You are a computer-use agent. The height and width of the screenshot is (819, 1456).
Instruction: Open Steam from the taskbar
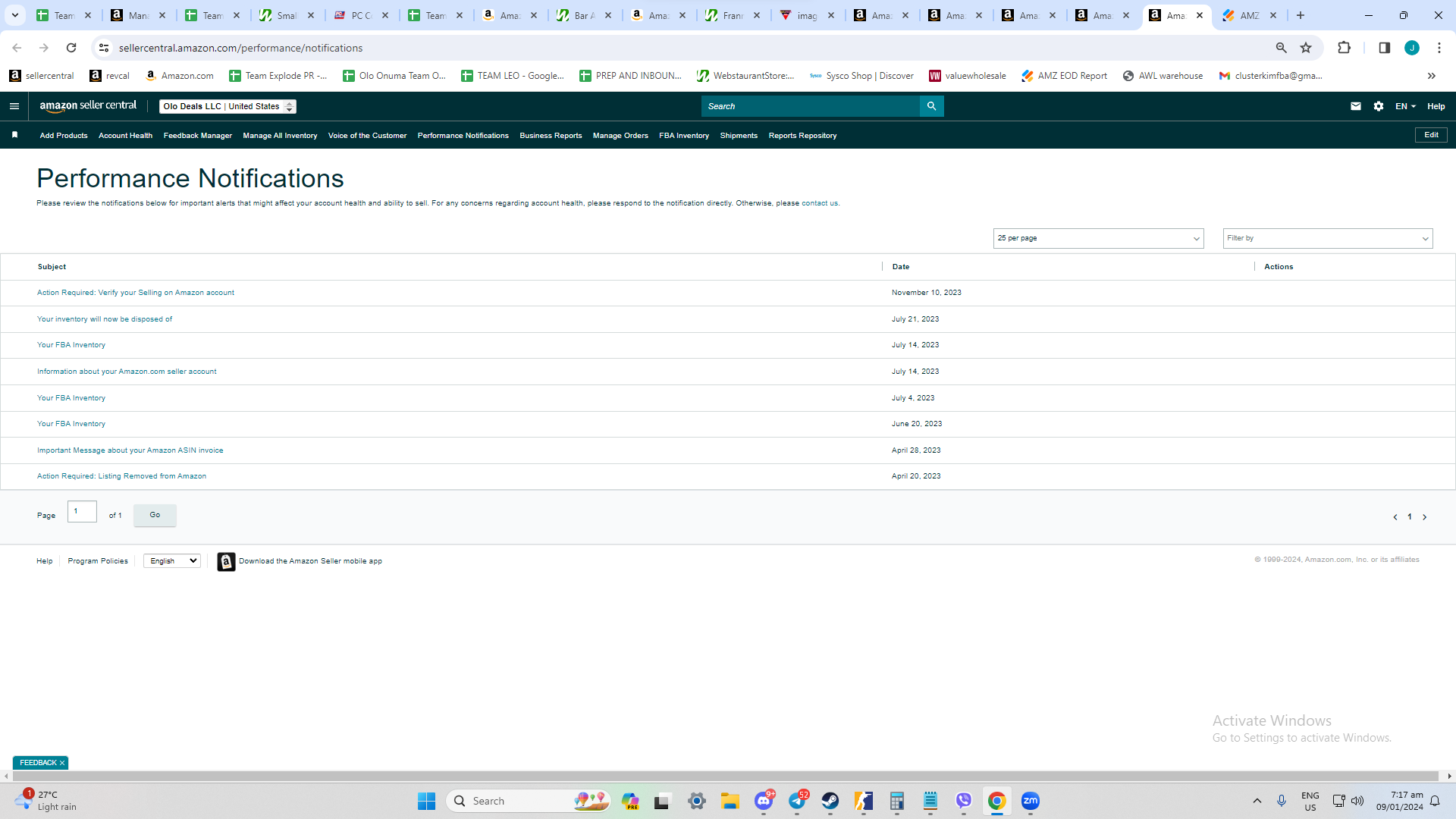point(830,801)
